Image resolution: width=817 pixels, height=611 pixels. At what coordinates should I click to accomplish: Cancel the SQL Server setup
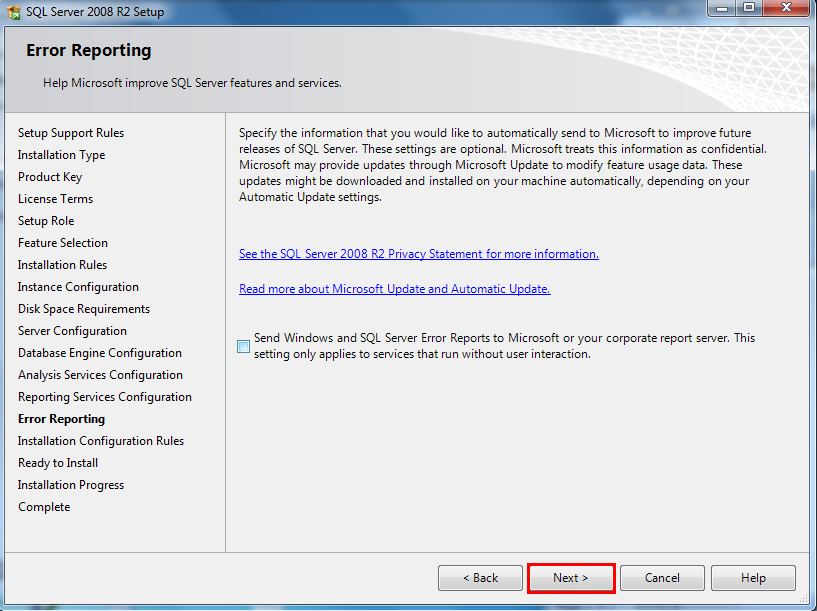tap(662, 578)
